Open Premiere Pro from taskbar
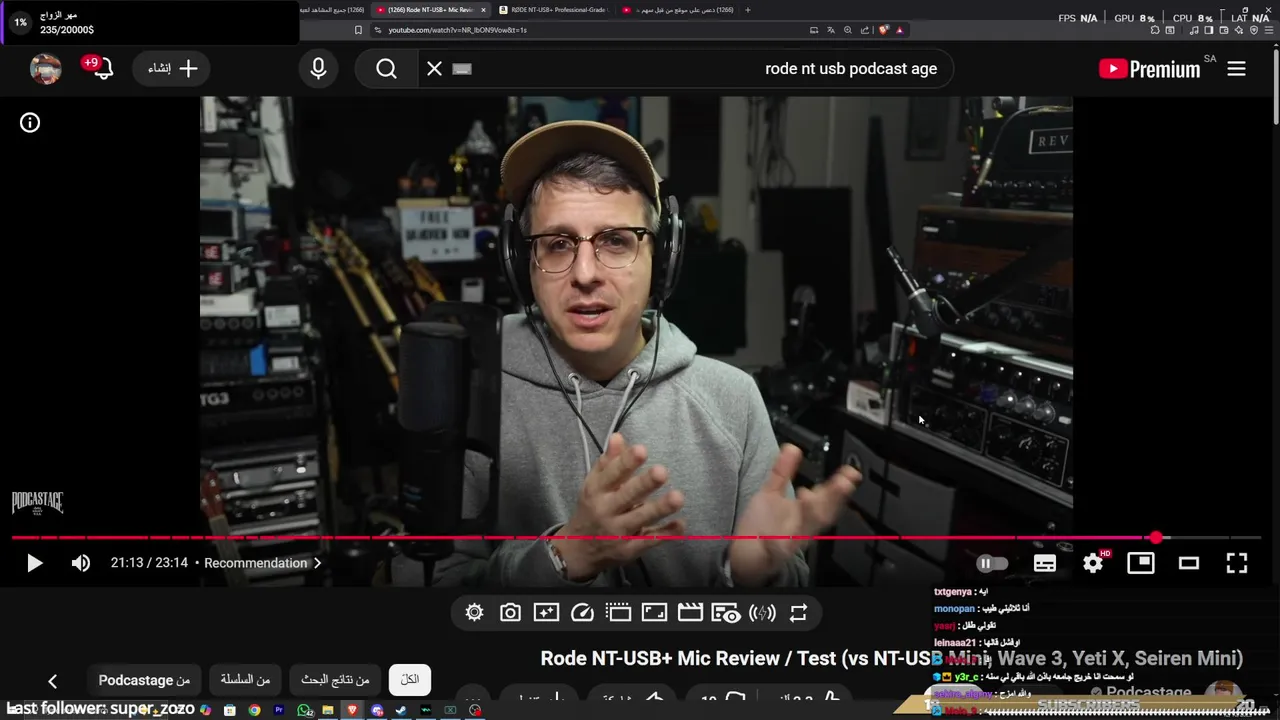 pos(279,710)
